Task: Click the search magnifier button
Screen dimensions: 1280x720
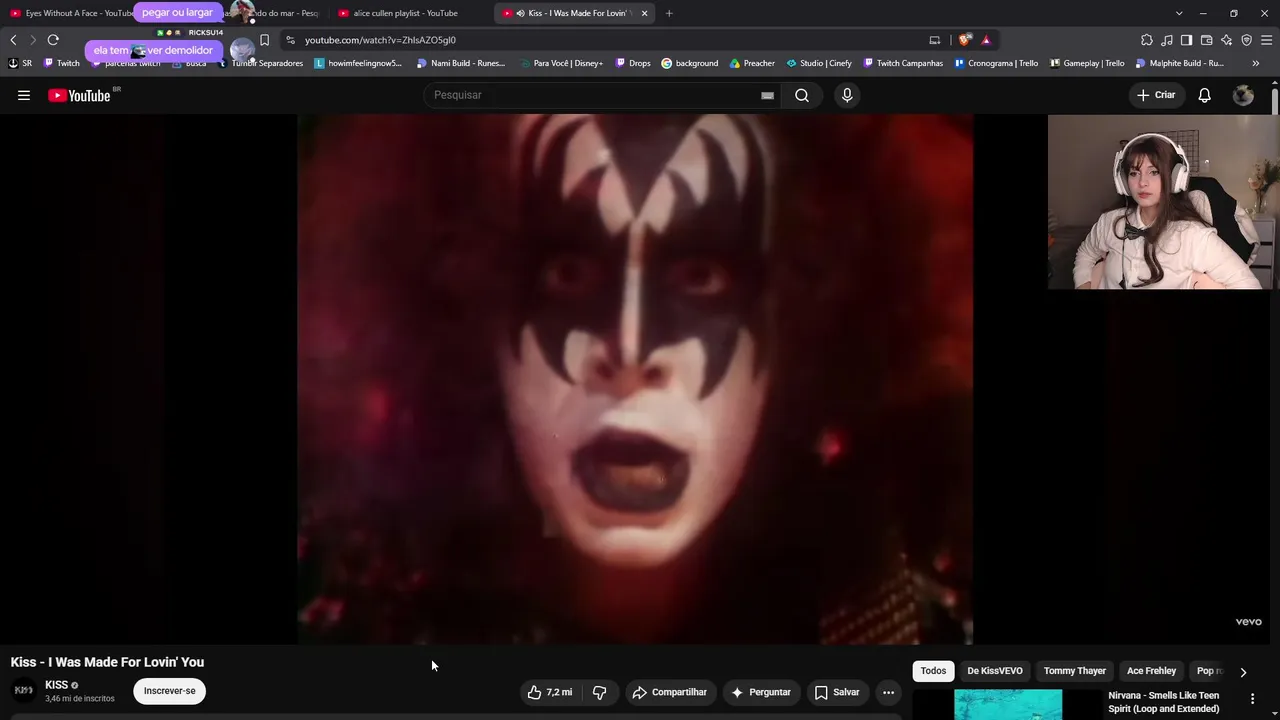Action: (802, 95)
